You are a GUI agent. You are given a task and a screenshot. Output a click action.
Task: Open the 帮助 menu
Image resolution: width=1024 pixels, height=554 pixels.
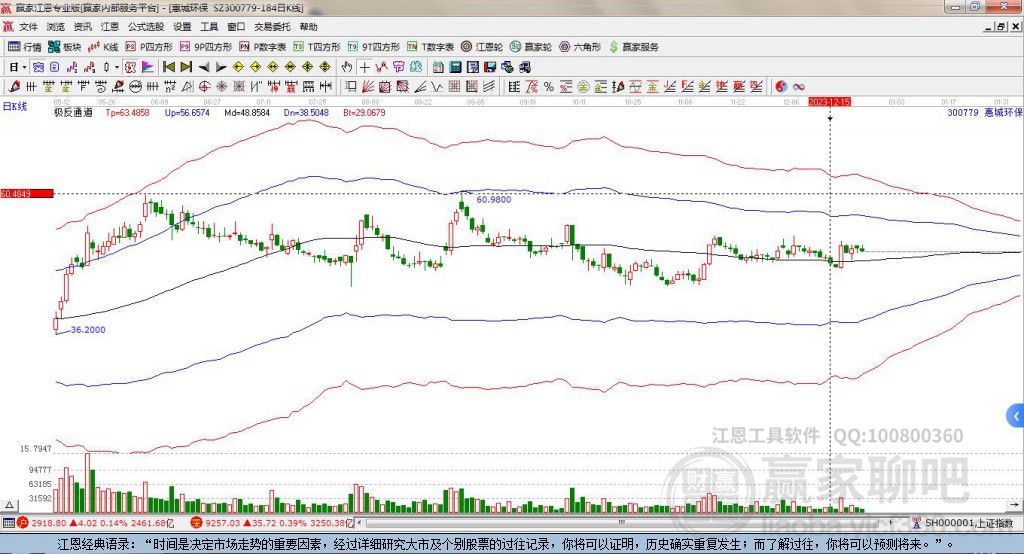(x=308, y=27)
